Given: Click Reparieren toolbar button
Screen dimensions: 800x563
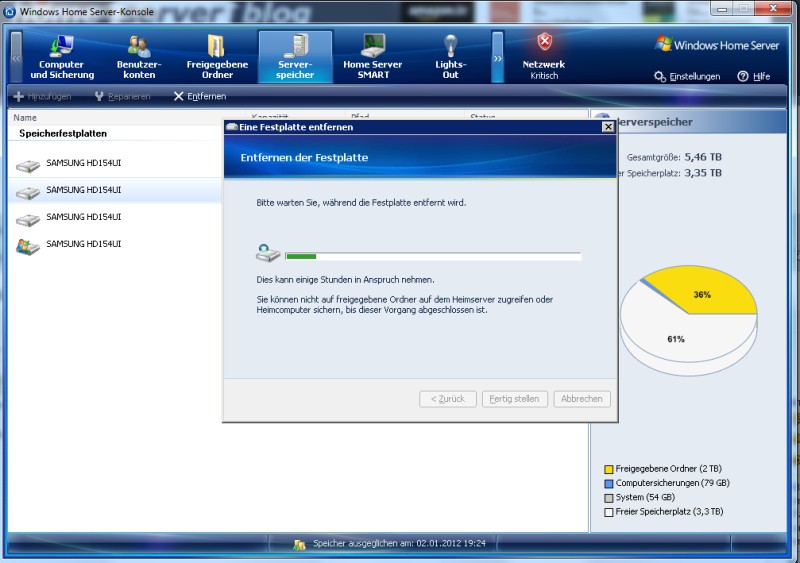Looking at the screenshot, I should click(122, 96).
